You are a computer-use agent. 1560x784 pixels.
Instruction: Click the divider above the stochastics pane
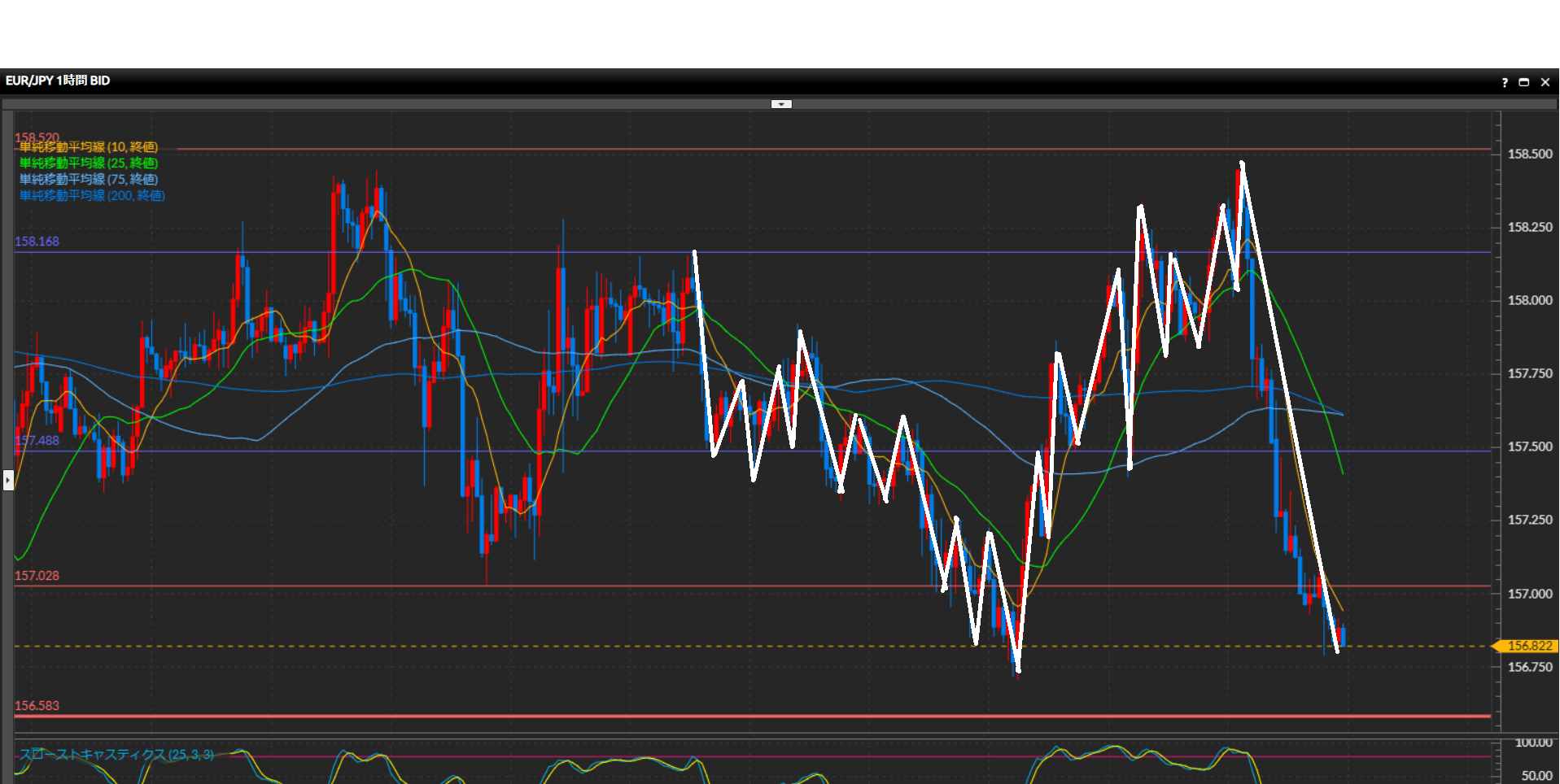[x=753, y=734]
